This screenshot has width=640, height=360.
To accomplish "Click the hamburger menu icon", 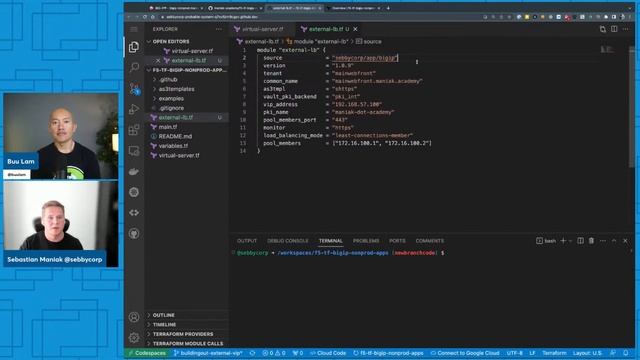I will 134,29.
